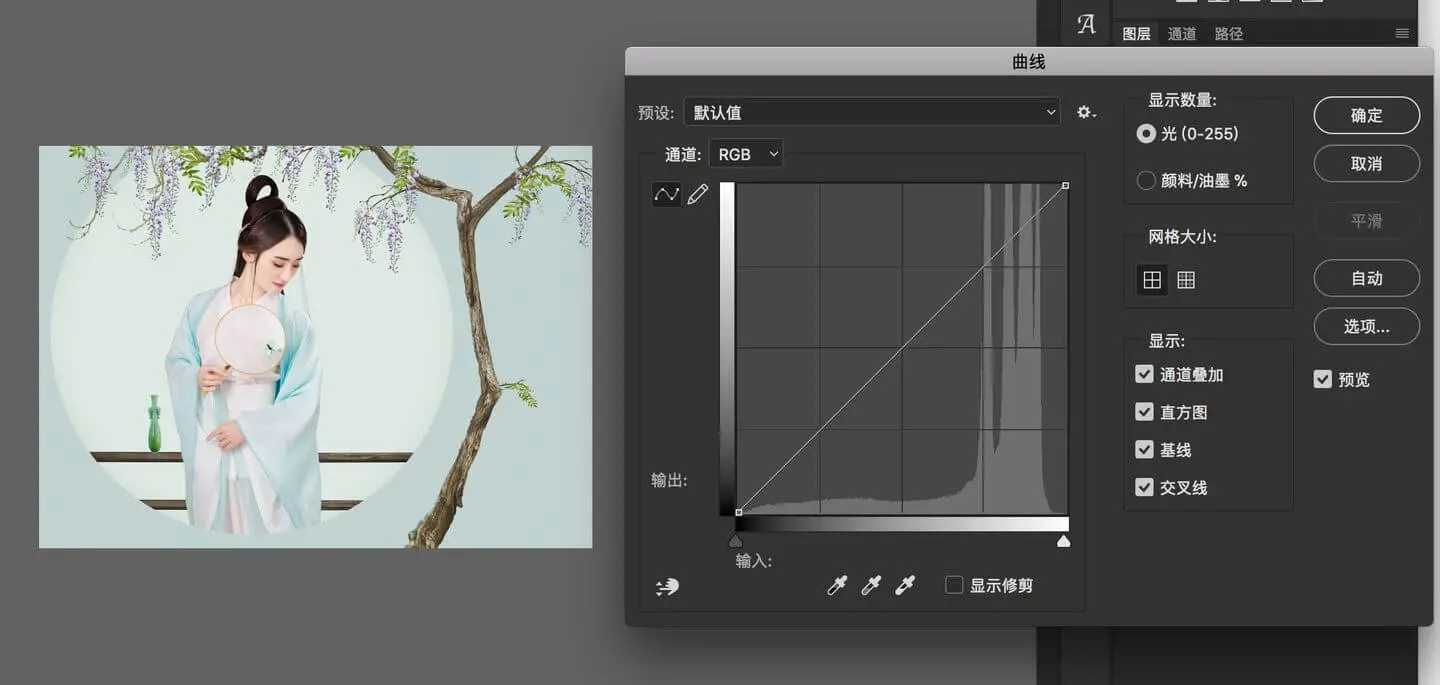This screenshot has height=685, width=1440.
Task: Click the white point input slider
Action: [x=1063, y=541]
